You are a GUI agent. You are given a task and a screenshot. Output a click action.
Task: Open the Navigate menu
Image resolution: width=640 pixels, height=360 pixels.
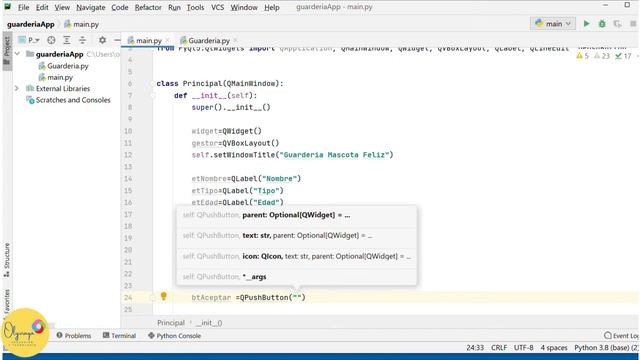pyautogui.click(x=91, y=7)
